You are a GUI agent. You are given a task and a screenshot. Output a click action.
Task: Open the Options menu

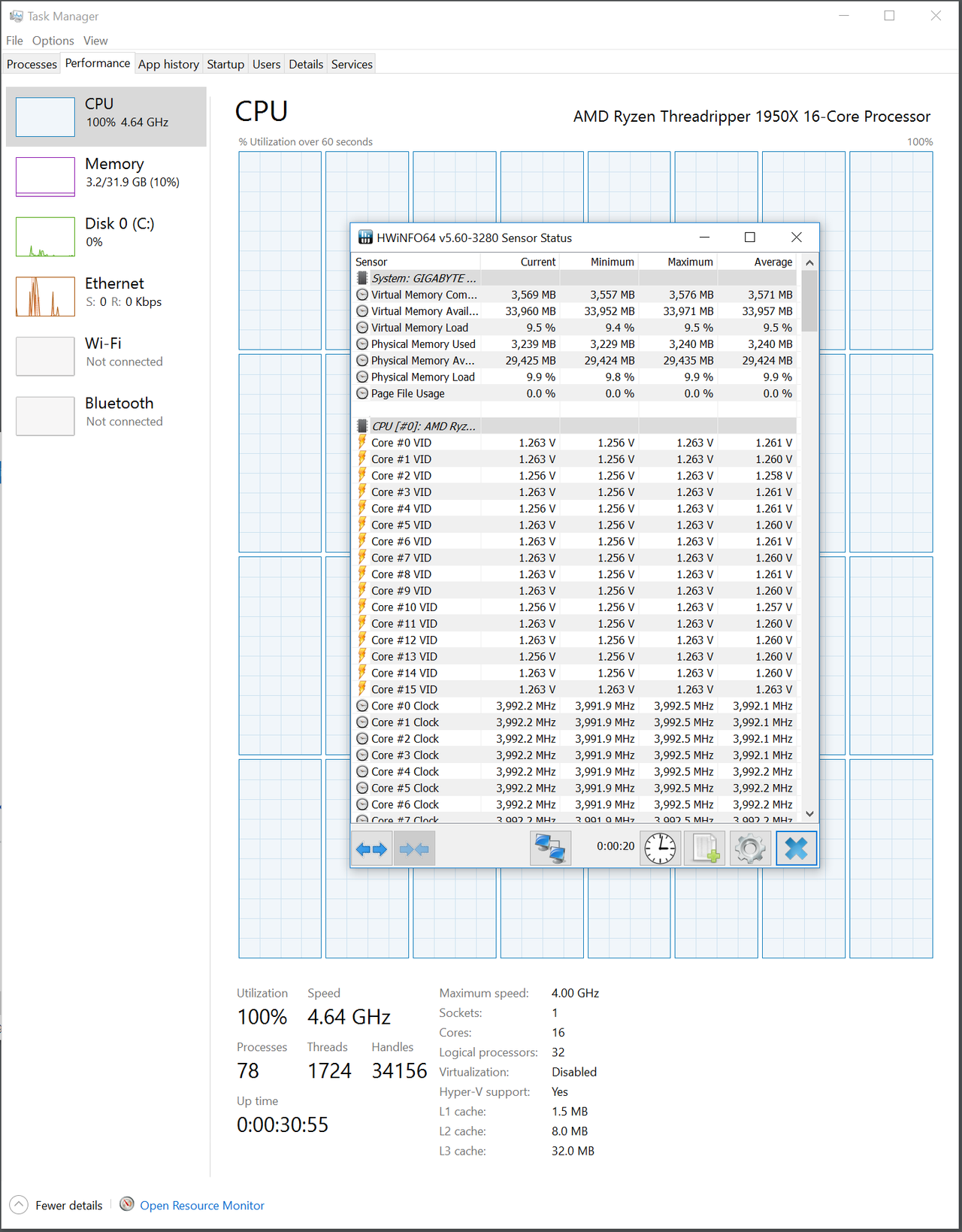(53, 41)
